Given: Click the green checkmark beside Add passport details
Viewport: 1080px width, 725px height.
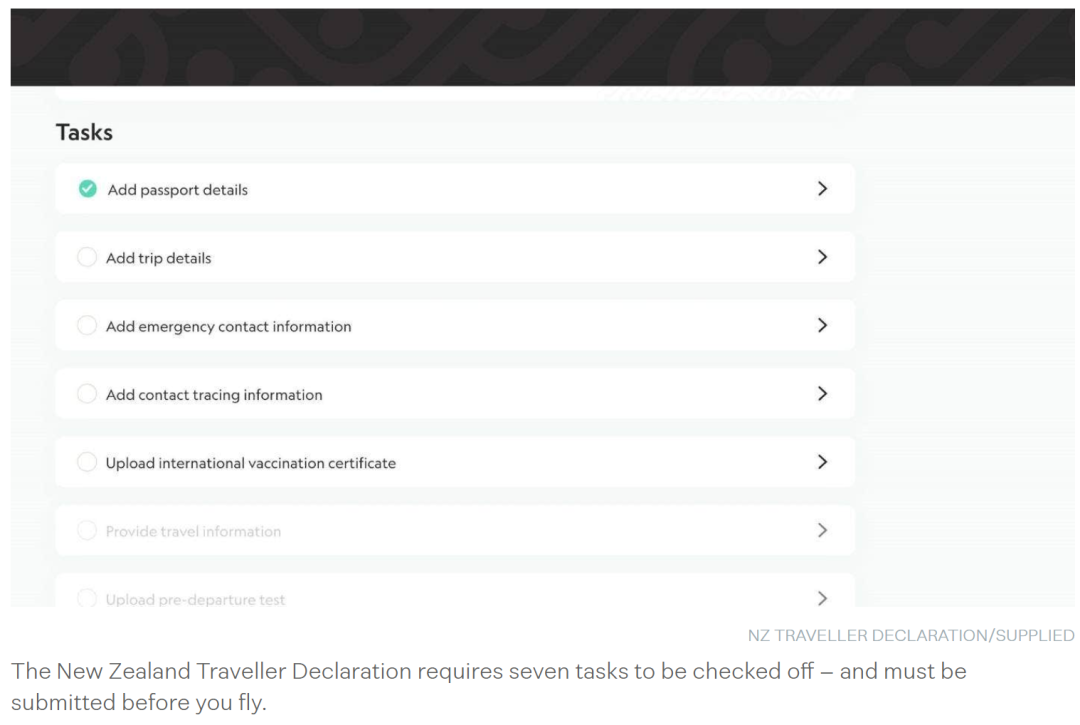Looking at the screenshot, I should pyautogui.click(x=87, y=189).
